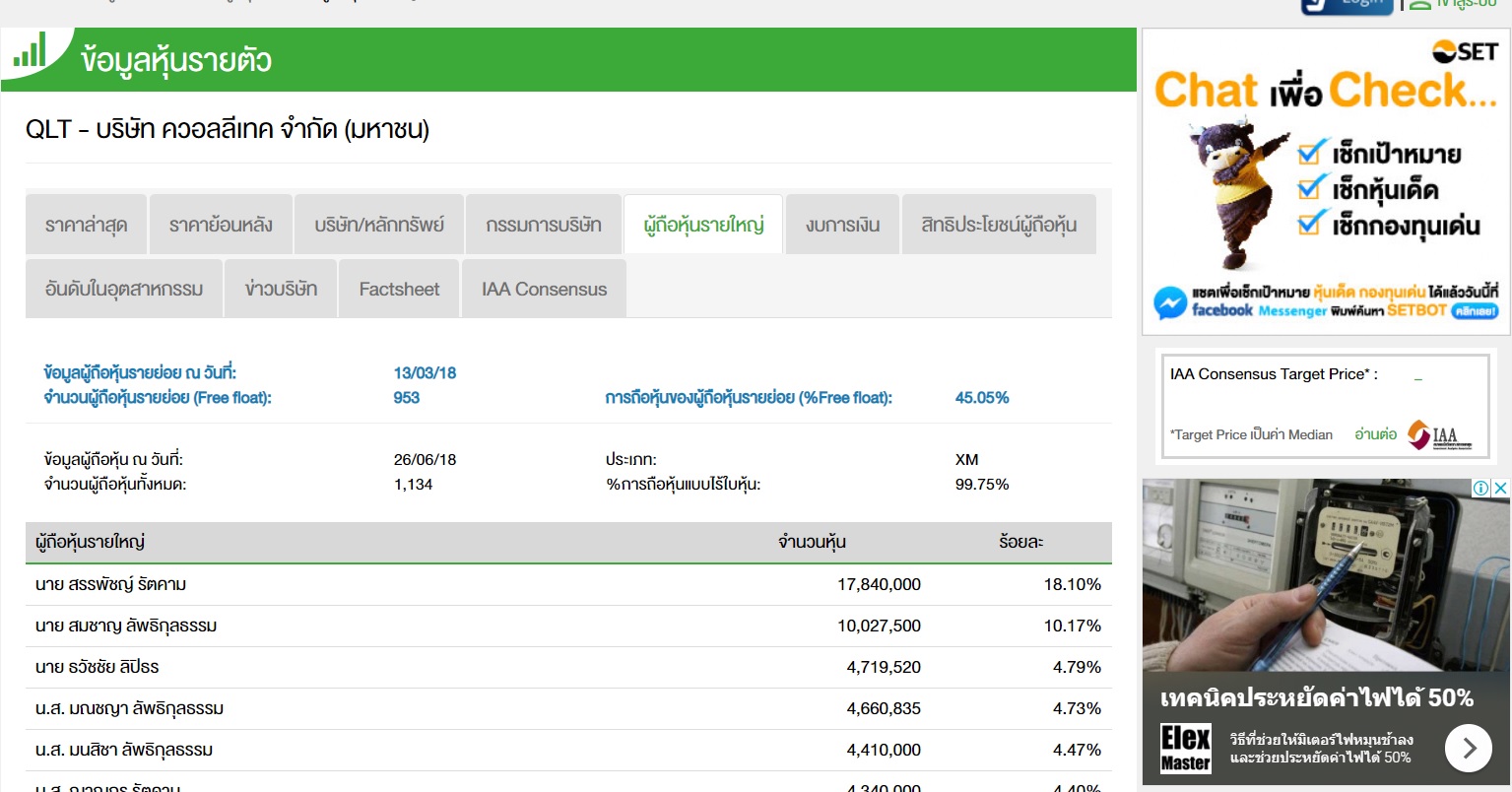Close the electricity ad with the X icon
Screen dimensions: 1512x792
click(x=1500, y=488)
